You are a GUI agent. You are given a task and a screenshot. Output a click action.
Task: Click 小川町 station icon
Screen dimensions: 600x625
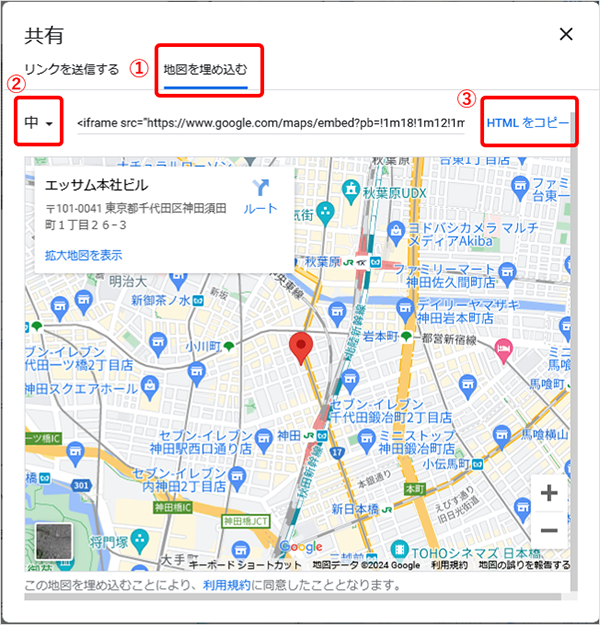point(229,346)
